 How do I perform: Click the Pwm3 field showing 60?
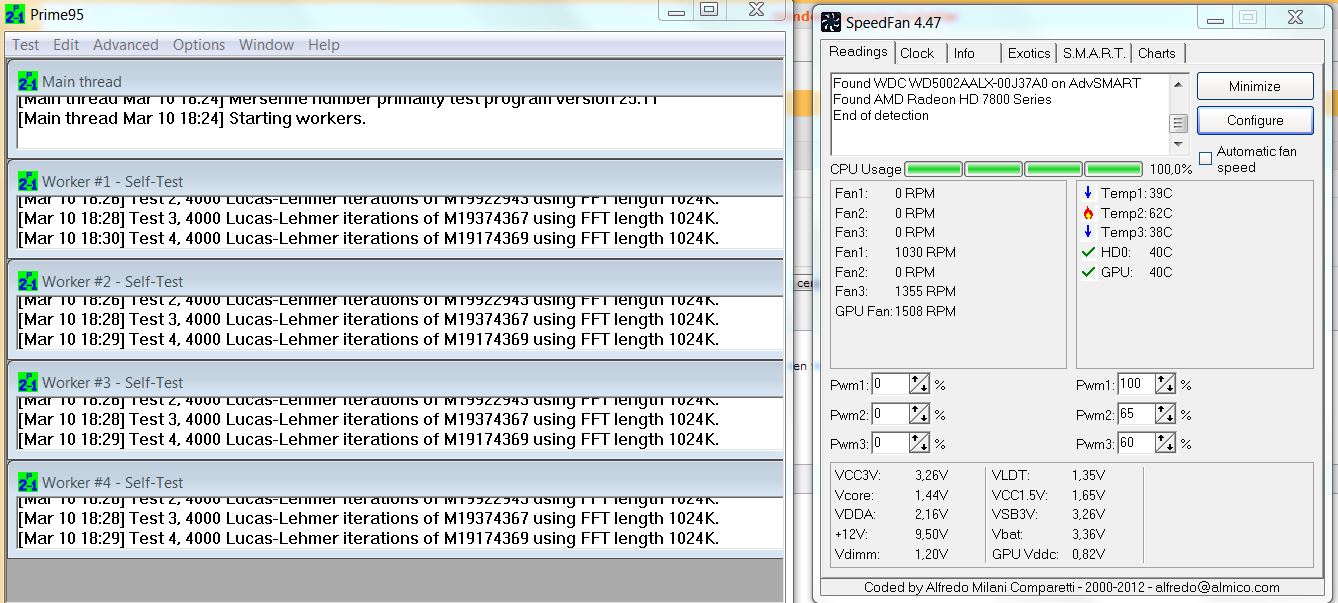[x=1136, y=443]
